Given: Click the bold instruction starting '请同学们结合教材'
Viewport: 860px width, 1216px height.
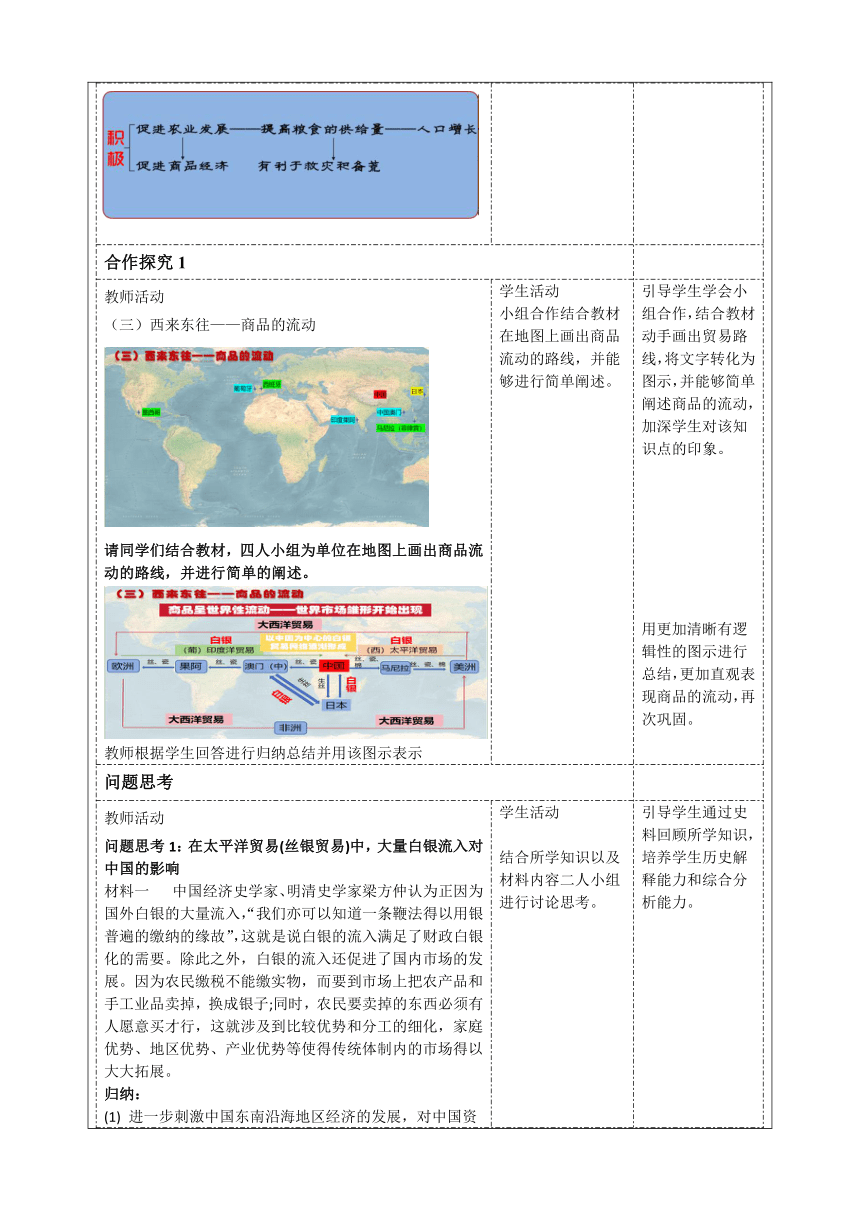Looking at the screenshot, I should coord(294,562).
